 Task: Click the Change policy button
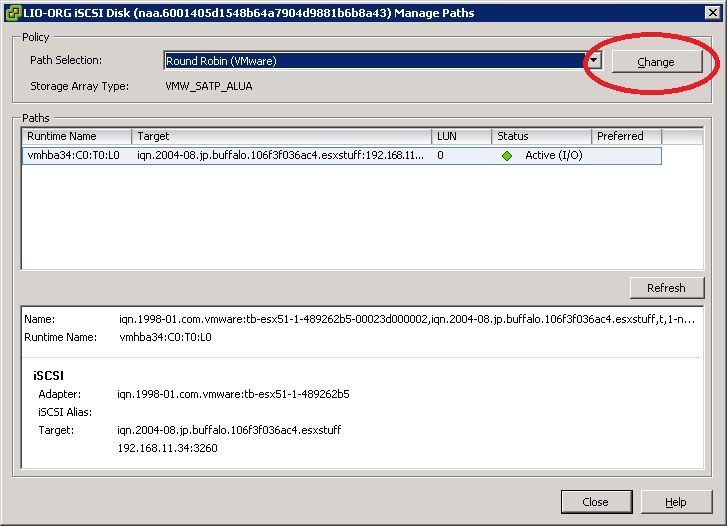pyautogui.click(x=656, y=62)
